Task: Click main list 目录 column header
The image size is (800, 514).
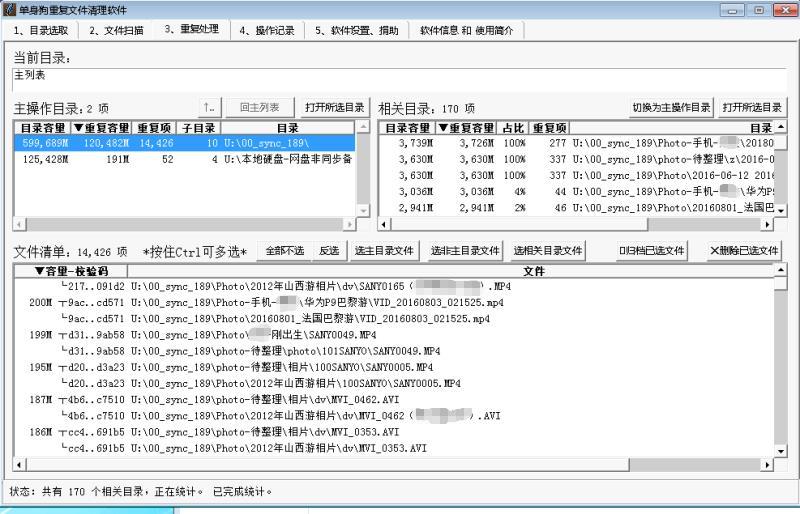Action: point(287,128)
